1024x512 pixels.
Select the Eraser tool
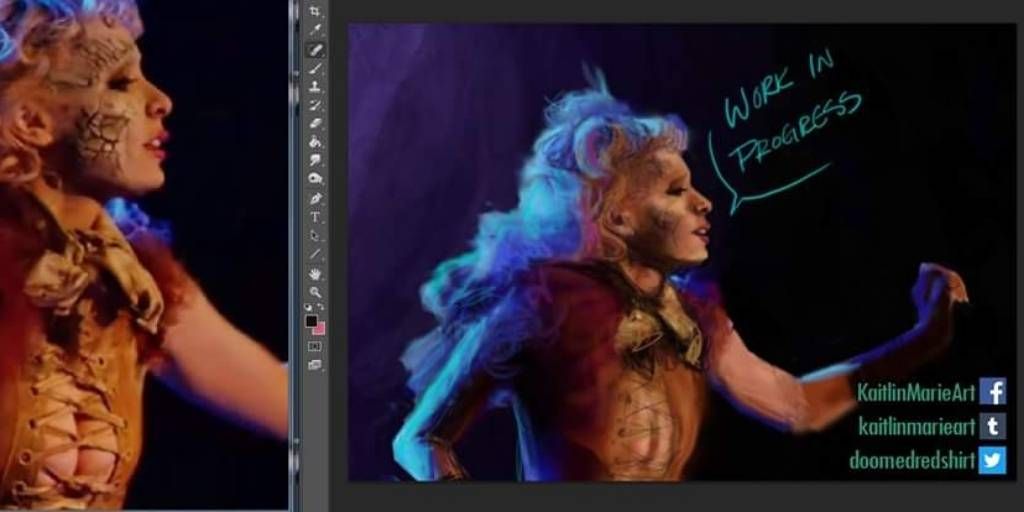[x=315, y=123]
